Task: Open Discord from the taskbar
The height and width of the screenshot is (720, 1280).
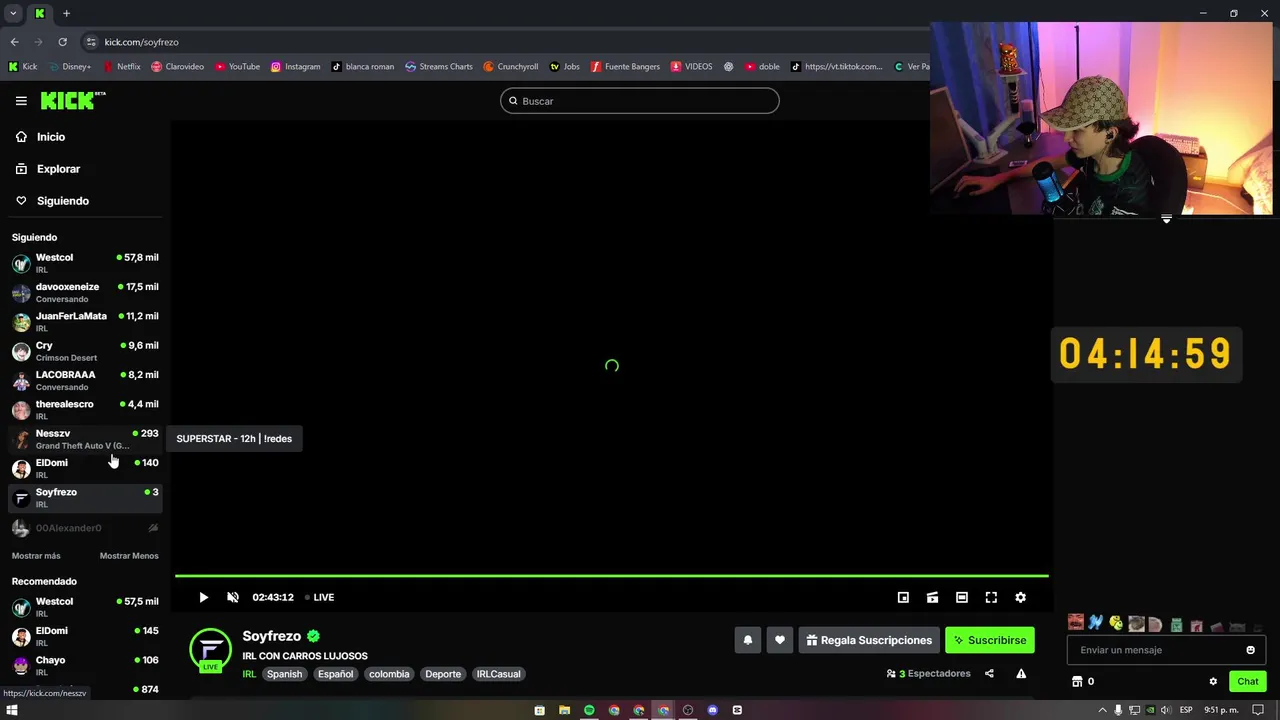Action: [x=712, y=710]
